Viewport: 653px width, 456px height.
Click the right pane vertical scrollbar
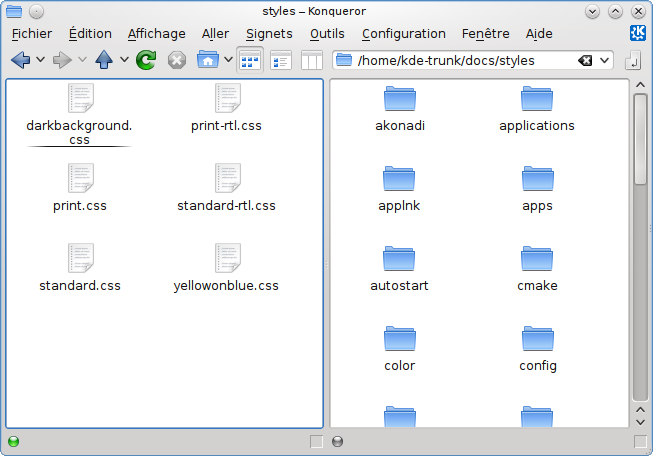[640, 250]
